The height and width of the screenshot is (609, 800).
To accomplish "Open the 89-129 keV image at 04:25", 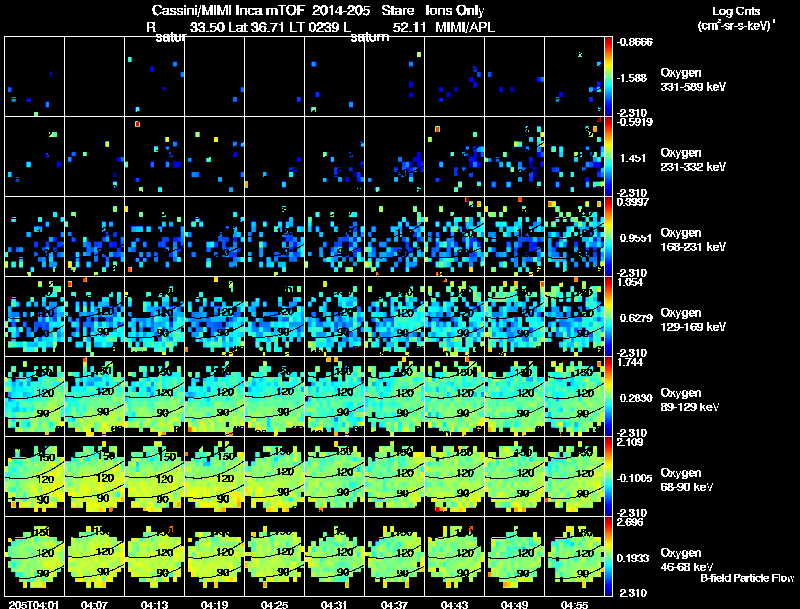I will (x=274, y=396).
